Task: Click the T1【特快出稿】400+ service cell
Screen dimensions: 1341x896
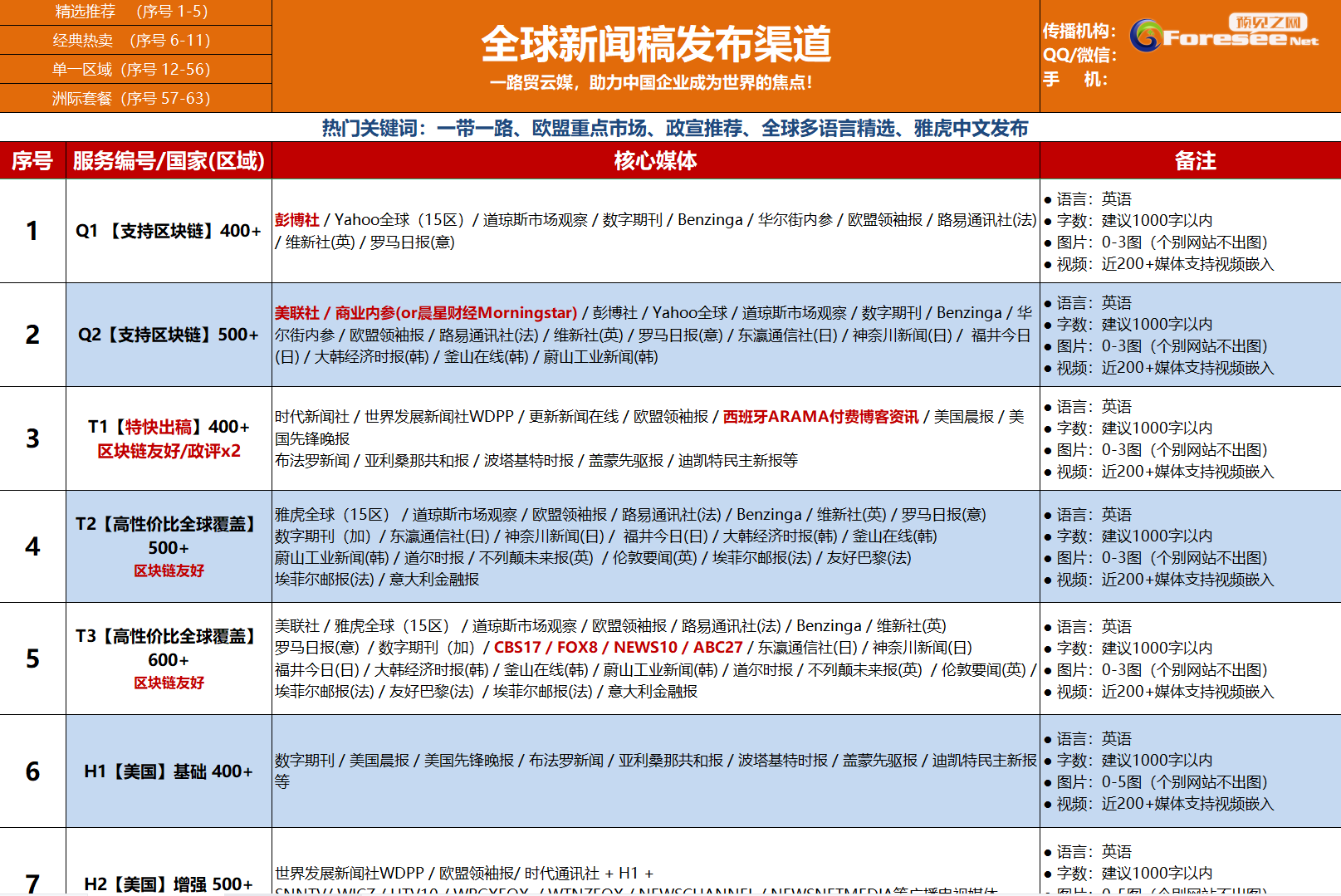Action: click(x=169, y=438)
